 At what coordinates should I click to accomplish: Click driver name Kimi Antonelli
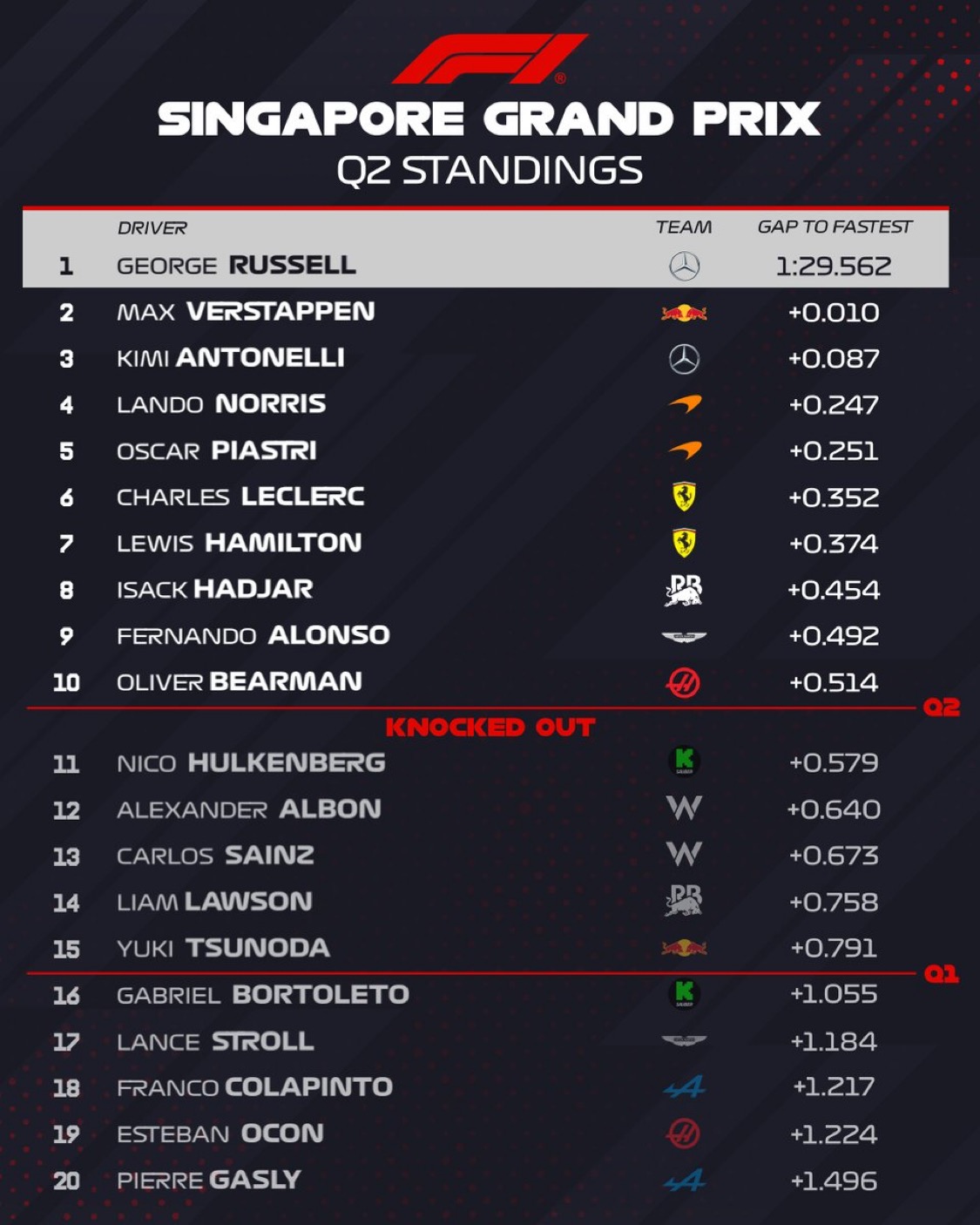point(231,358)
